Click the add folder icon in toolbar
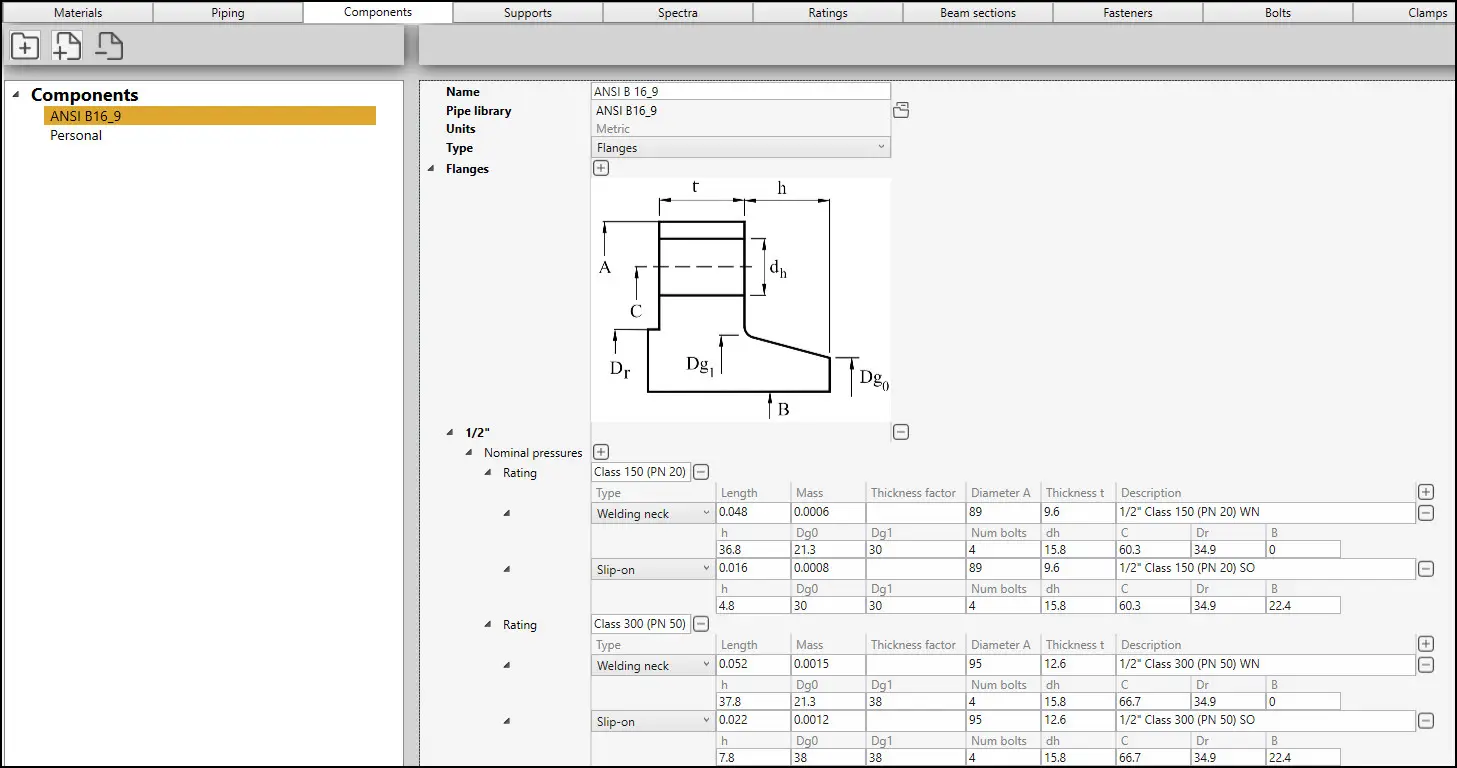 point(25,46)
